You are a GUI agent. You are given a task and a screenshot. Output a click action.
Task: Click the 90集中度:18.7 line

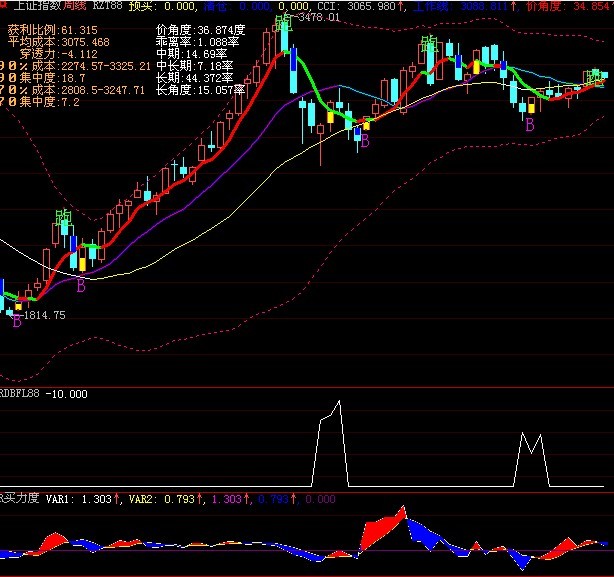[42, 78]
